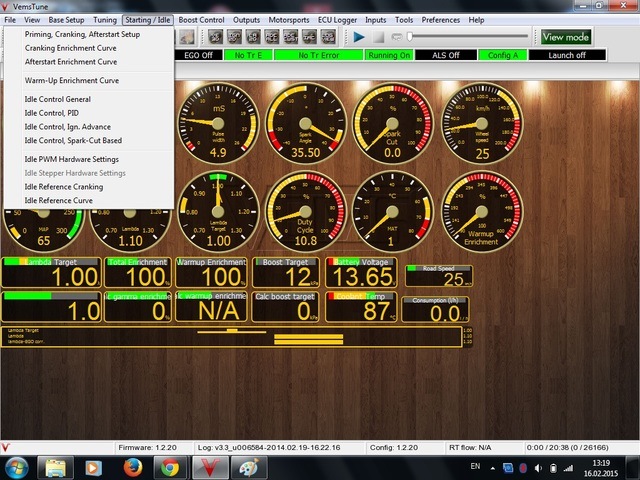Click the Coolant Temp numeric display
Screen dimensions: 640x480
pyautogui.click(x=361, y=307)
